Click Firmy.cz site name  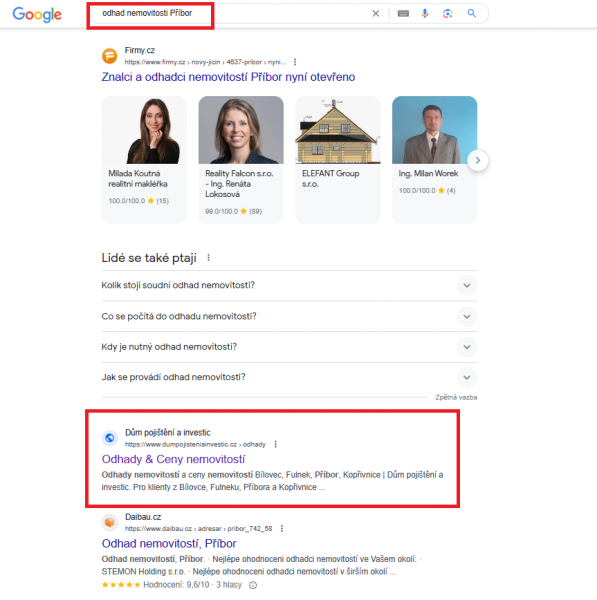[x=140, y=50]
